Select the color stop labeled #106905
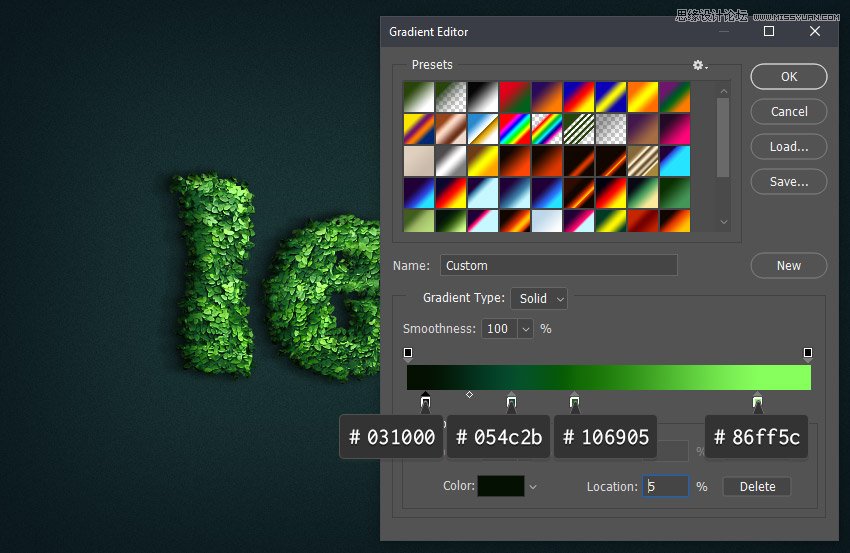850x553 pixels. pos(575,402)
